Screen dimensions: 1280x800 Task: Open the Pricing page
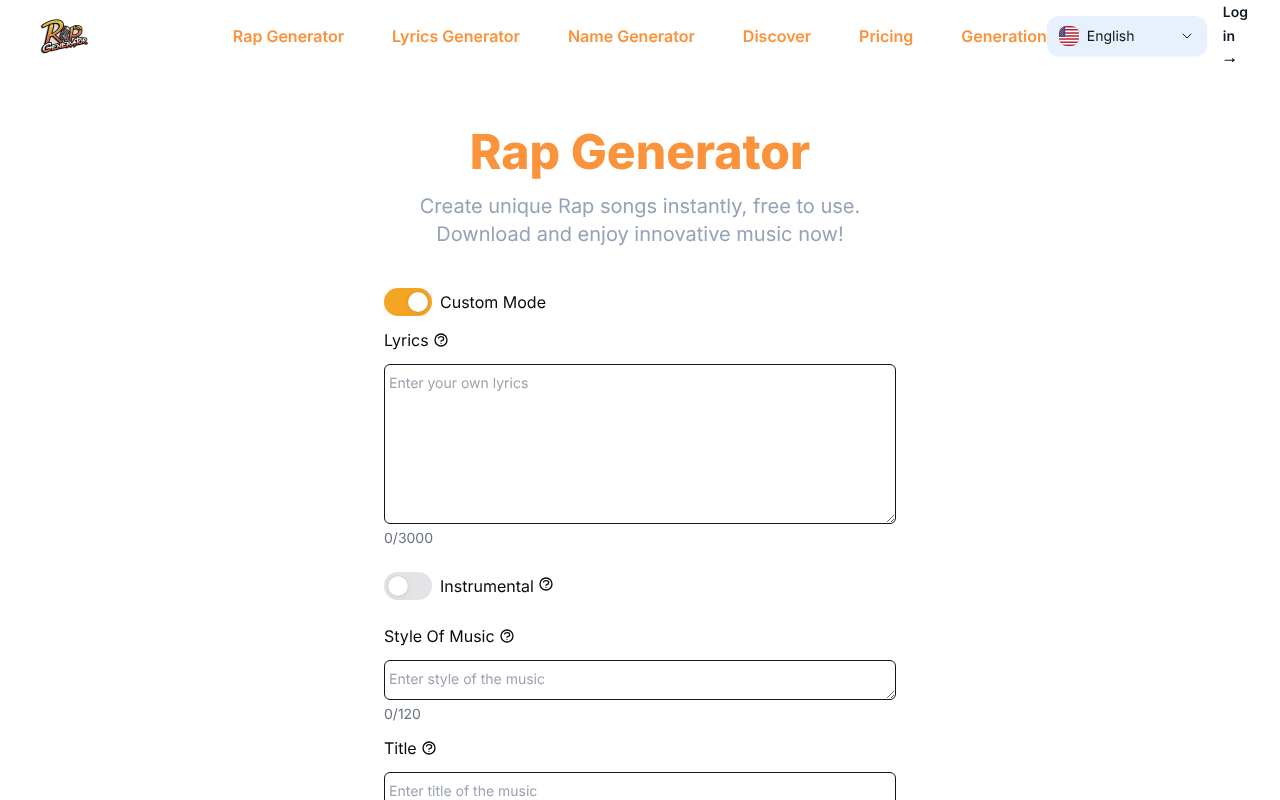pyautogui.click(x=886, y=36)
